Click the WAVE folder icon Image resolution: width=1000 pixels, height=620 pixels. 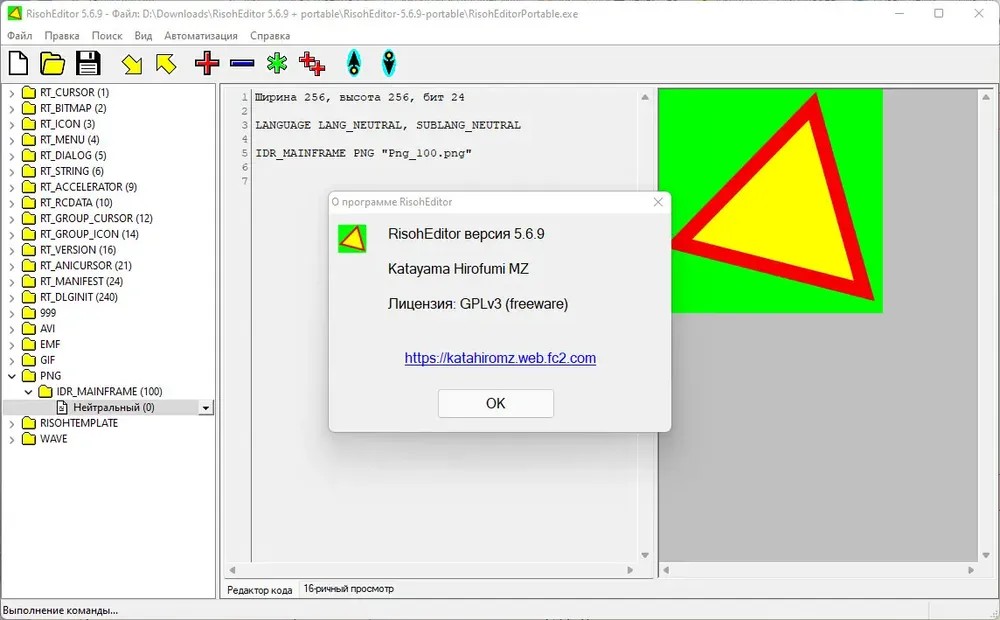(29, 439)
